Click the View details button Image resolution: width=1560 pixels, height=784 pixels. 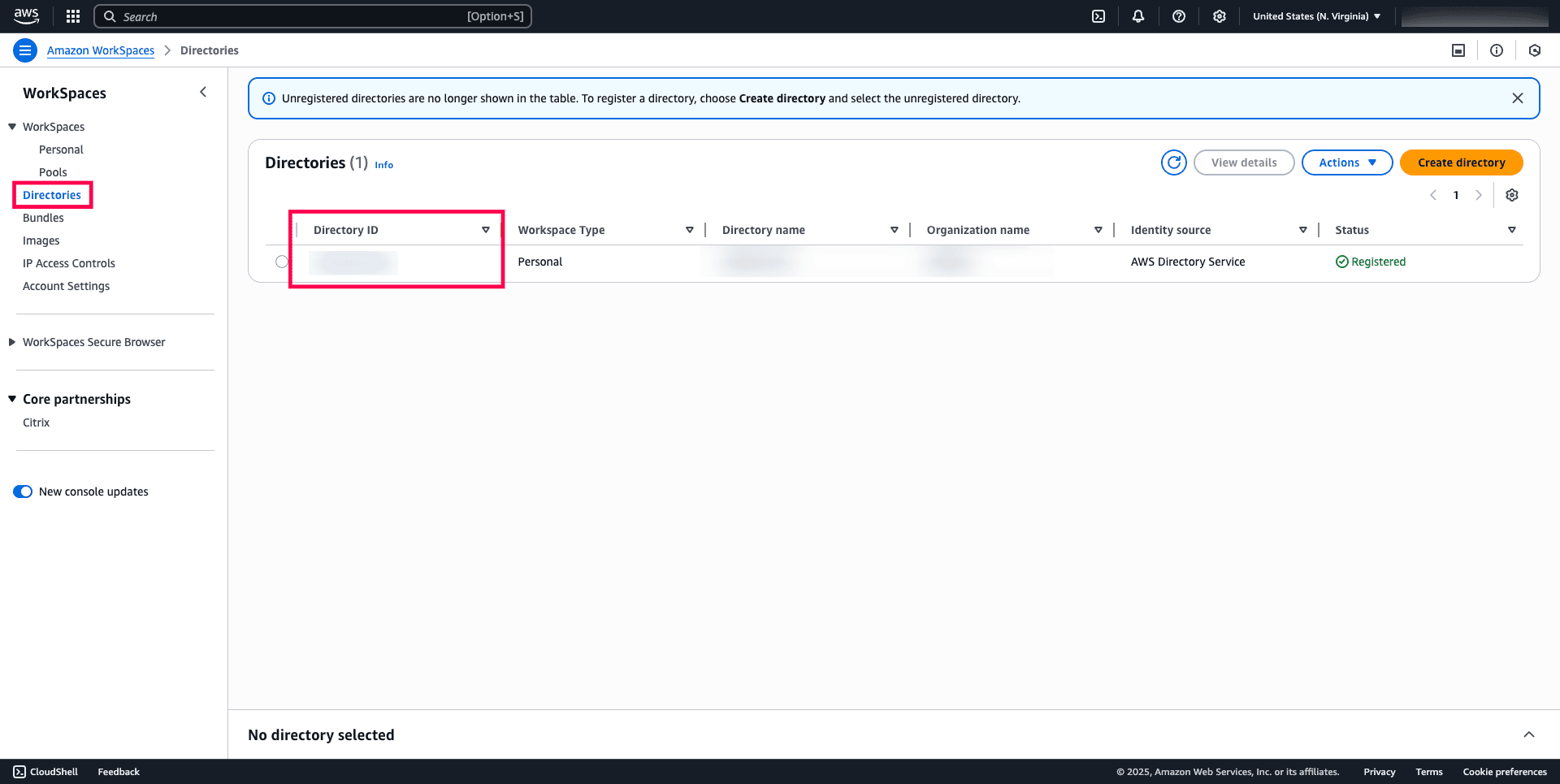coord(1244,162)
